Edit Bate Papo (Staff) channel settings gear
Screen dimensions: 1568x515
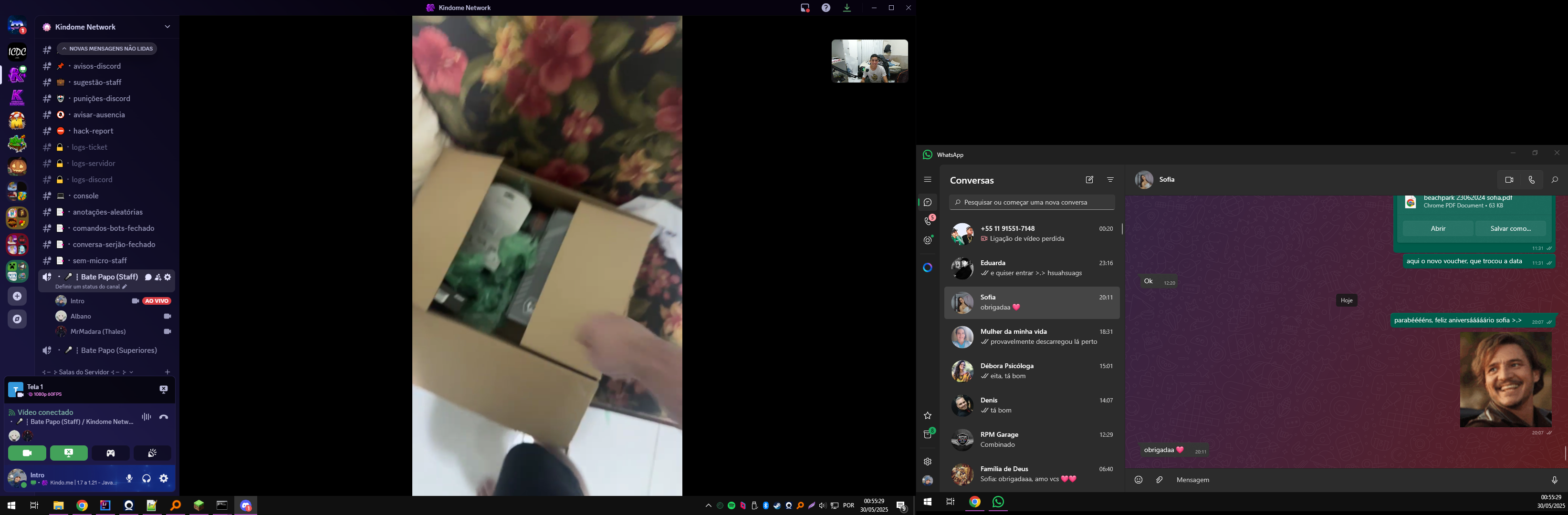(x=168, y=277)
